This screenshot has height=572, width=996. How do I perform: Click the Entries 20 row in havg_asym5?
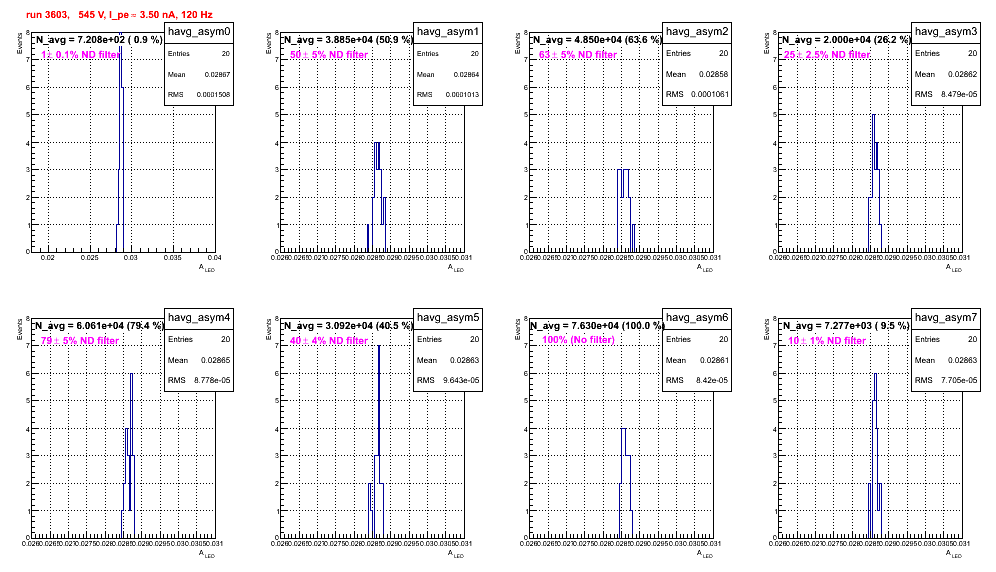tap(448, 339)
